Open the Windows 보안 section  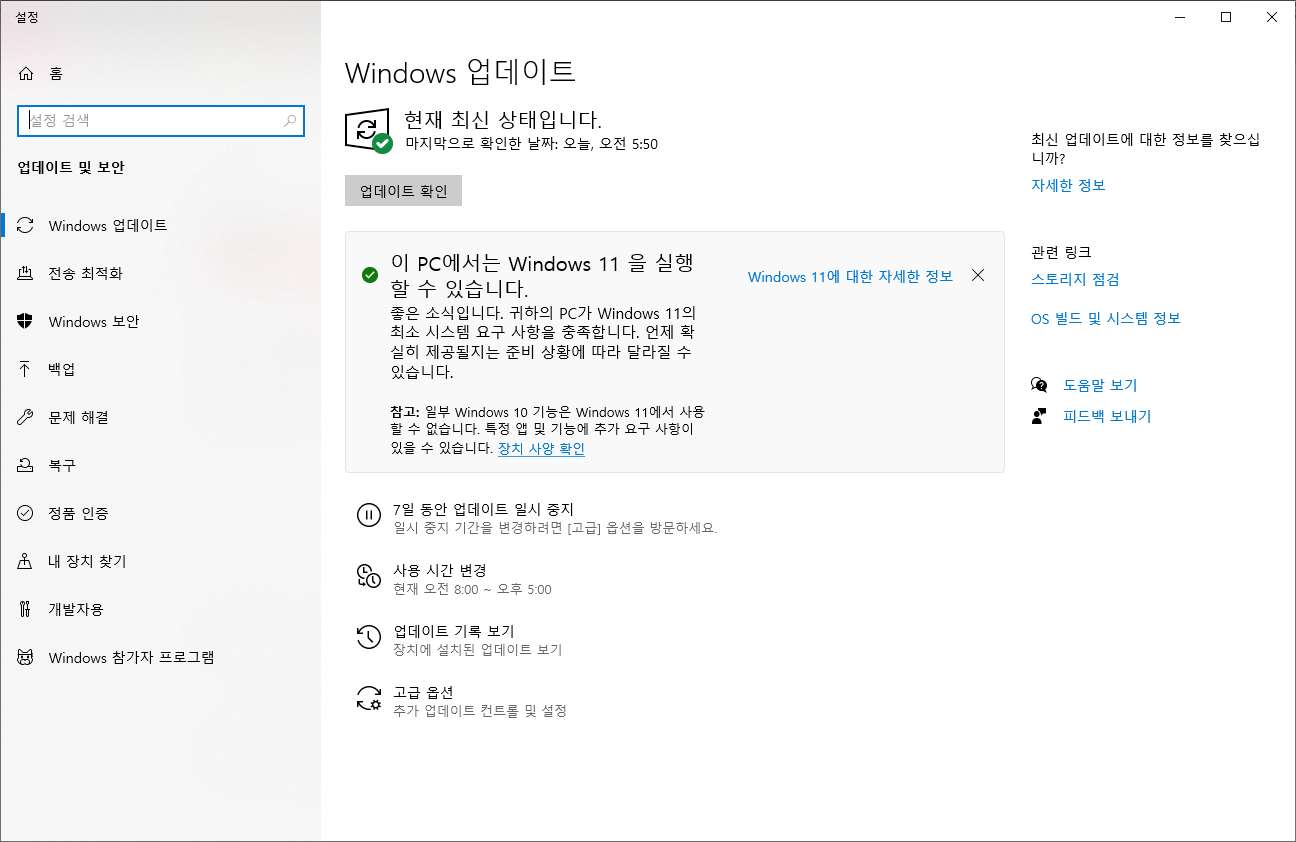[160, 322]
